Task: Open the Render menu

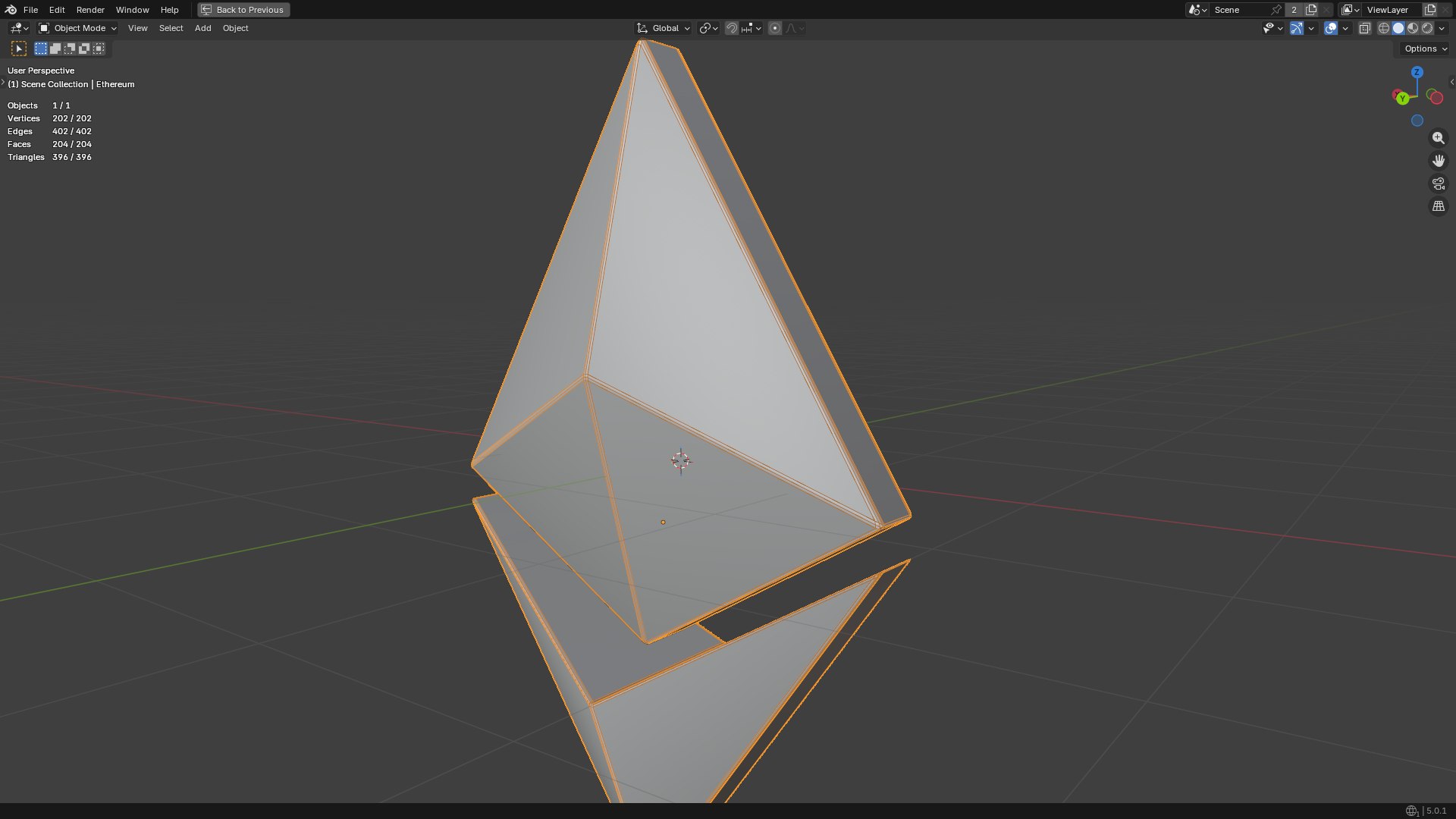Action: 90,10
